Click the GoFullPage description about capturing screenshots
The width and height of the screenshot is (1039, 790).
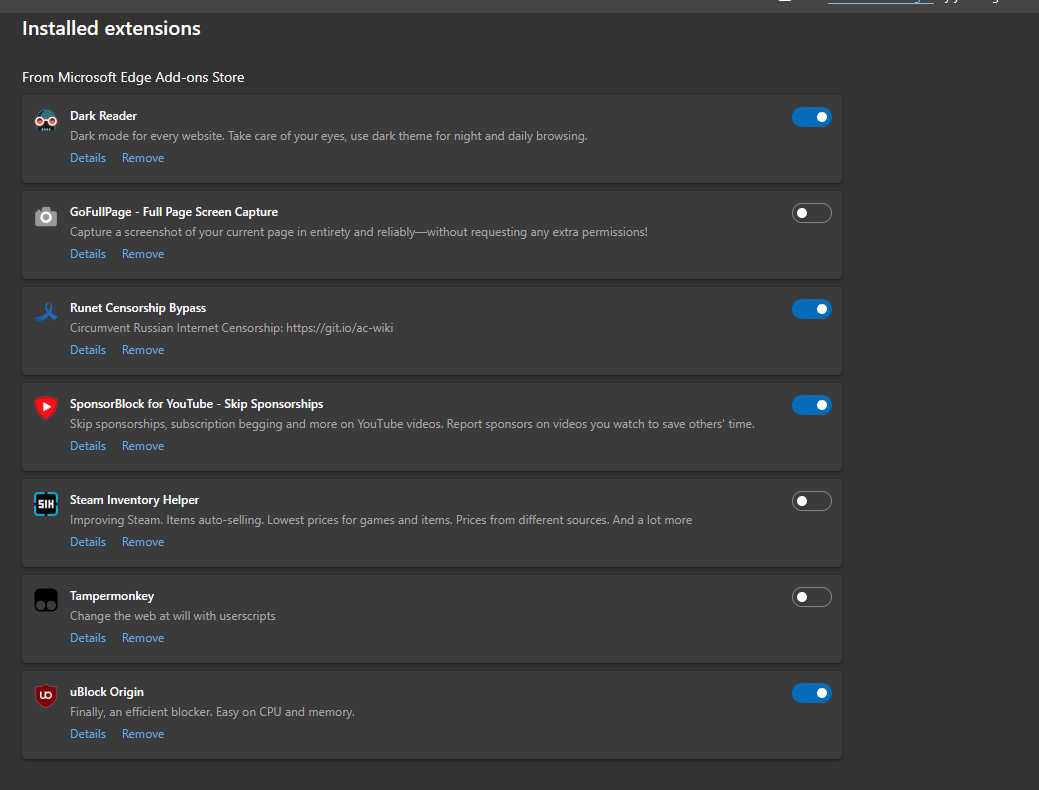click(359, 233)
